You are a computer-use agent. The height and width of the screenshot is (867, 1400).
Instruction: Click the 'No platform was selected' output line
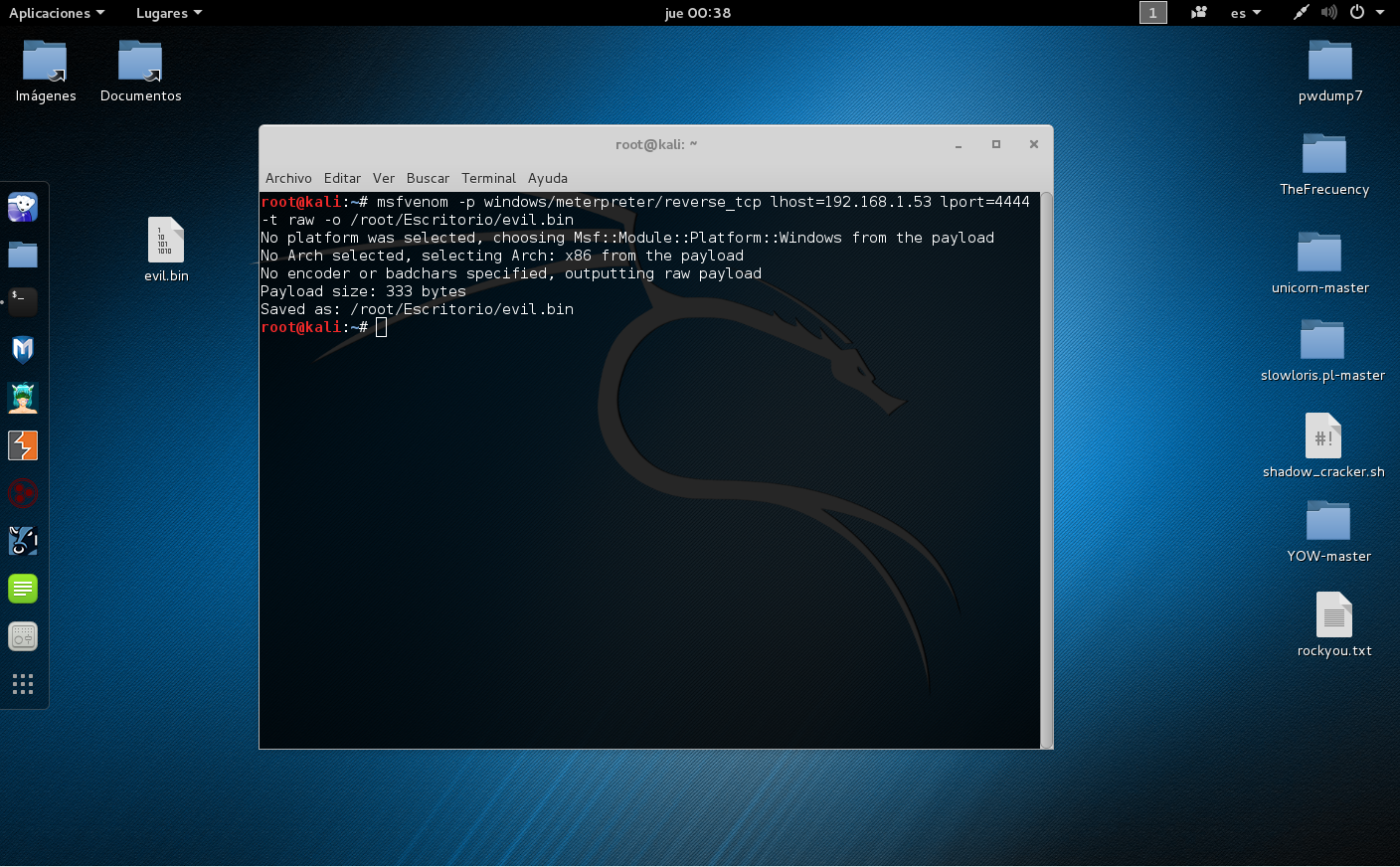click(x=627, y=238)
